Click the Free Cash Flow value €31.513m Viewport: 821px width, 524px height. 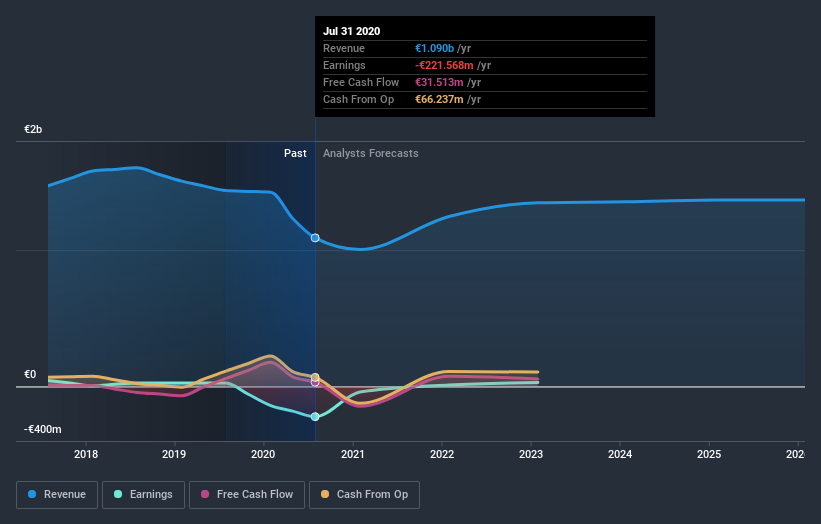pos(439,82)
